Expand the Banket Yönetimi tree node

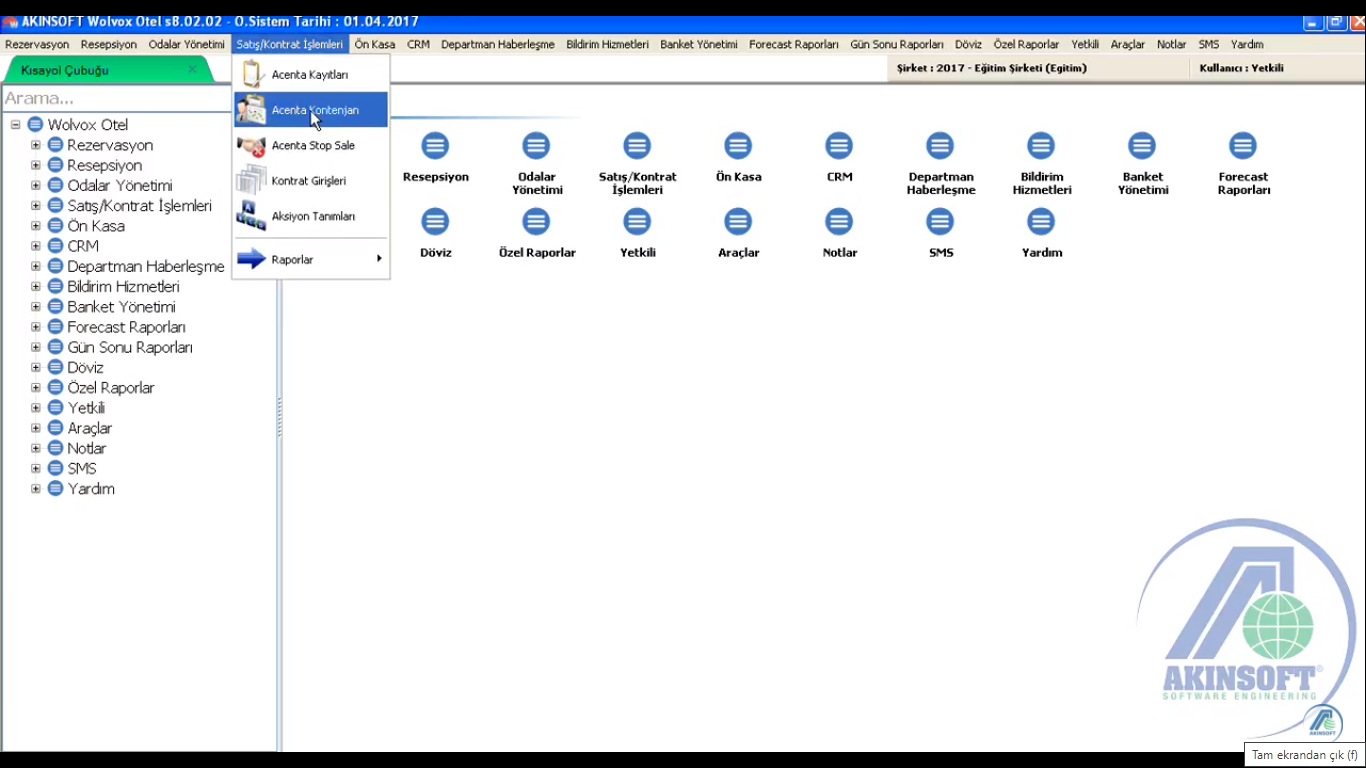point(36,307)
